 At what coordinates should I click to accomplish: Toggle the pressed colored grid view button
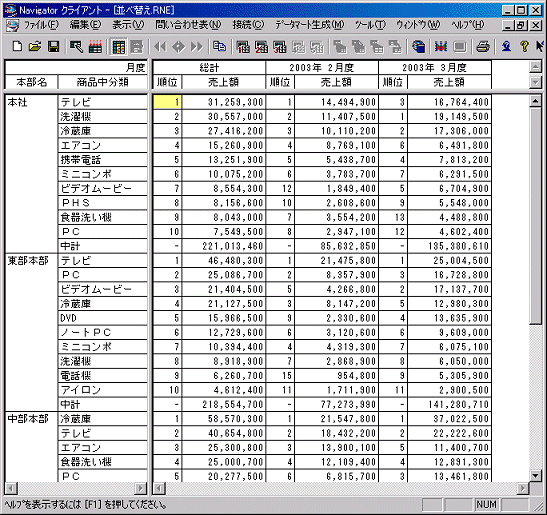[119, 47]
